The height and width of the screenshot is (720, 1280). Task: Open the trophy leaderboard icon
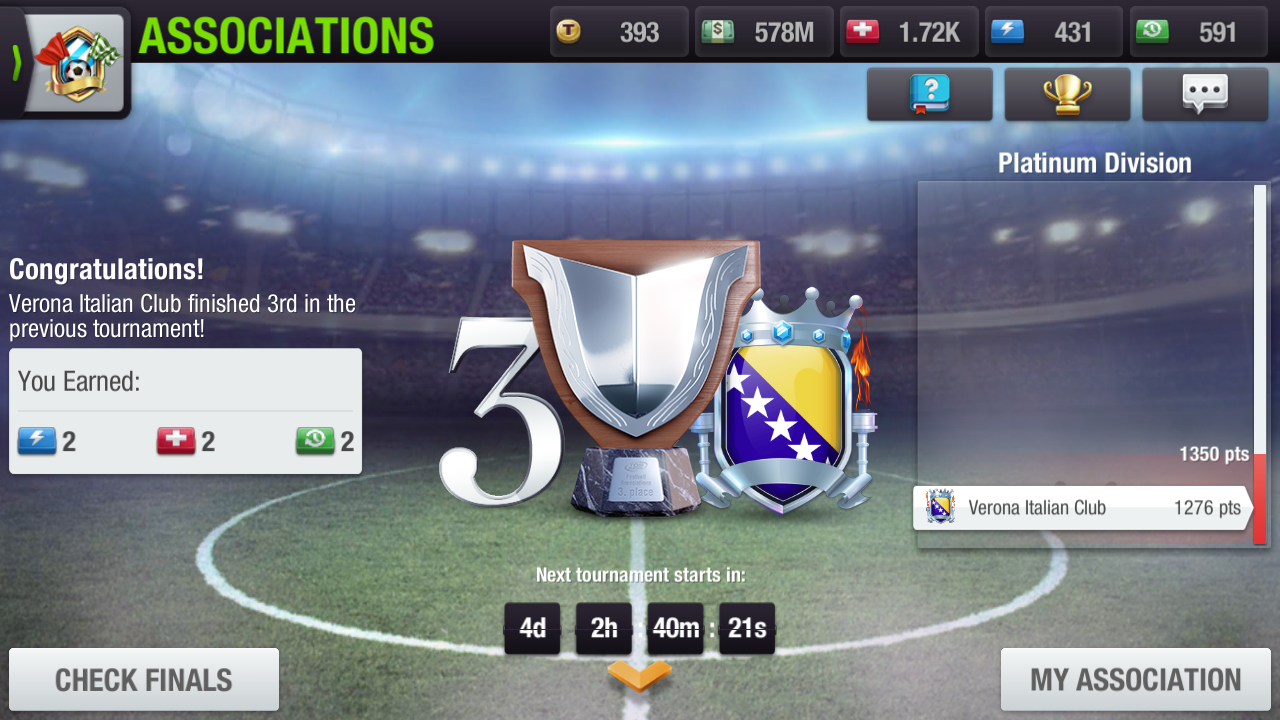click(x=1067, y=95)
